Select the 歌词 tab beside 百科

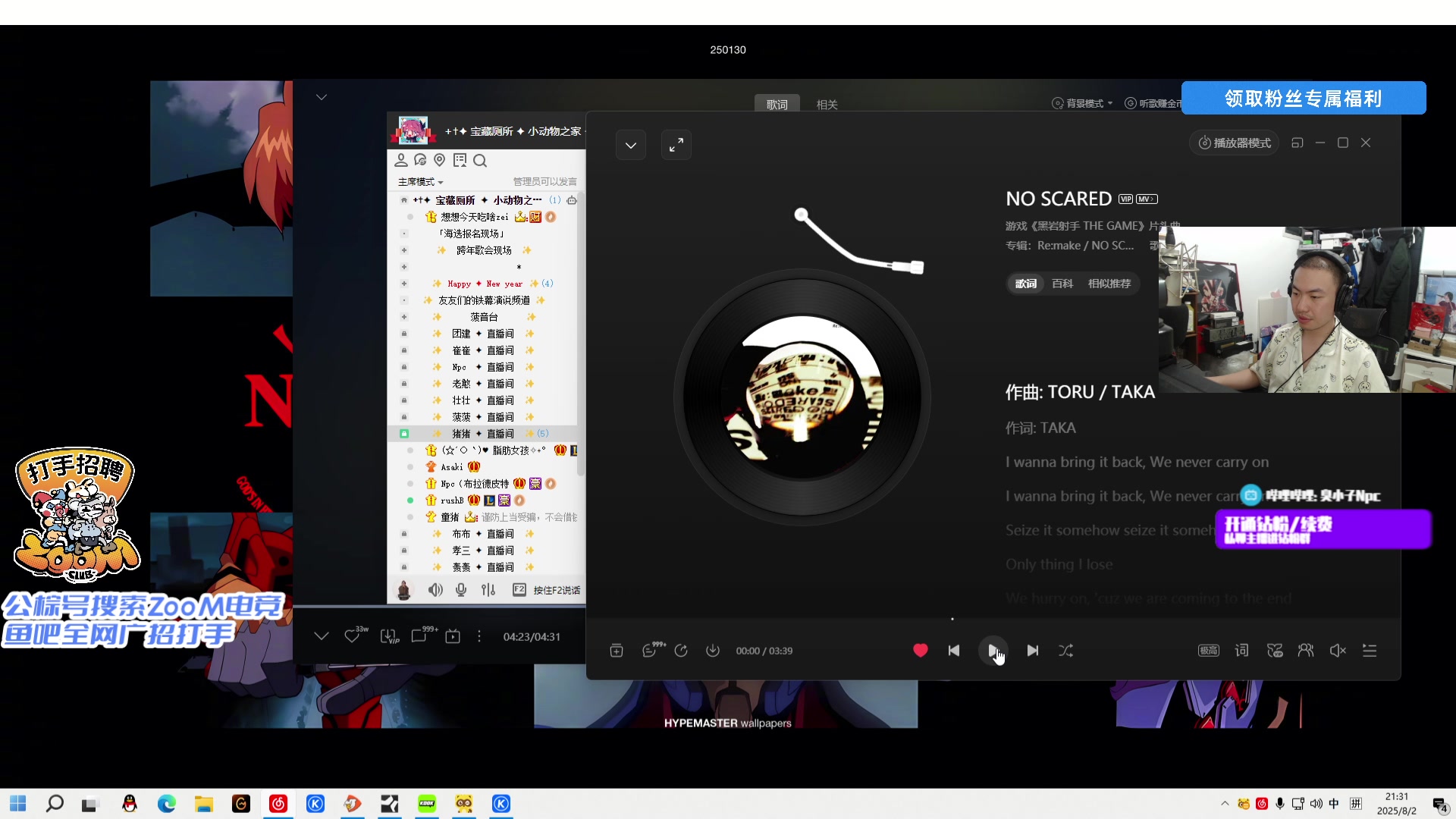pos(1026,284)
